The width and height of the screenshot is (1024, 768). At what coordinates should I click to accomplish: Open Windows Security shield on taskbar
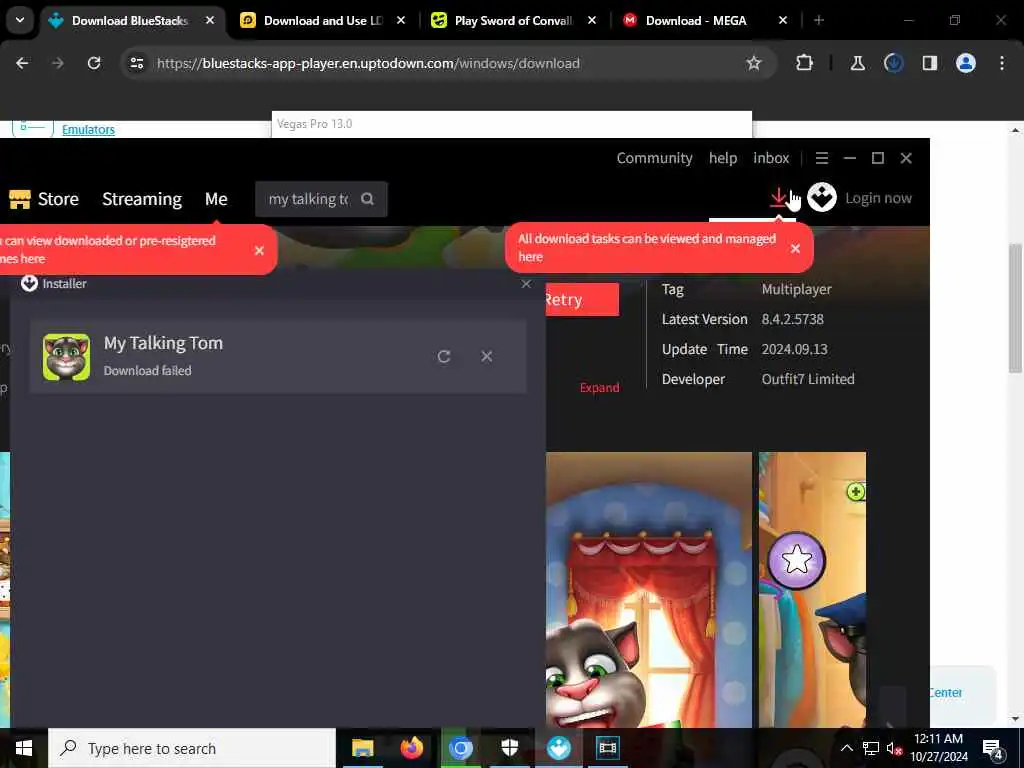509,748
